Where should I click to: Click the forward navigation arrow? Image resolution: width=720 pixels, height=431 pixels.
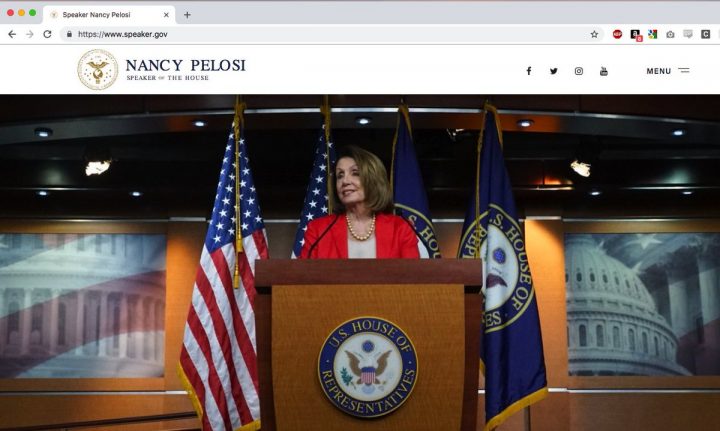tap(29, 34)
